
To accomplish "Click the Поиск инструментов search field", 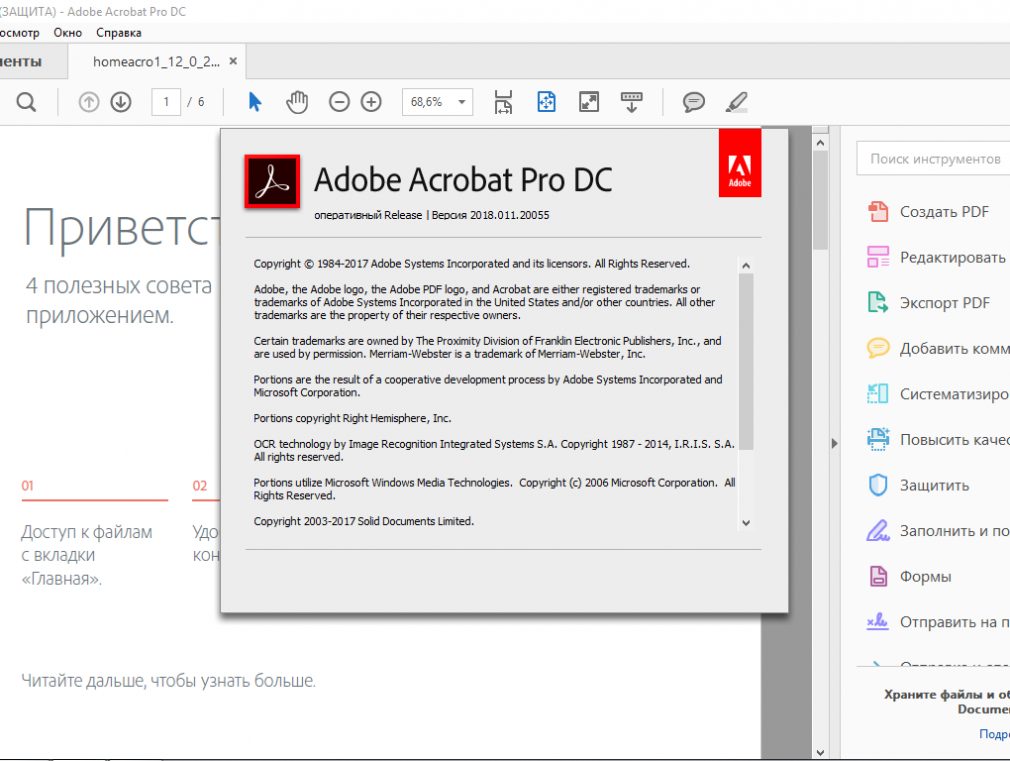I will click(935, 159).
